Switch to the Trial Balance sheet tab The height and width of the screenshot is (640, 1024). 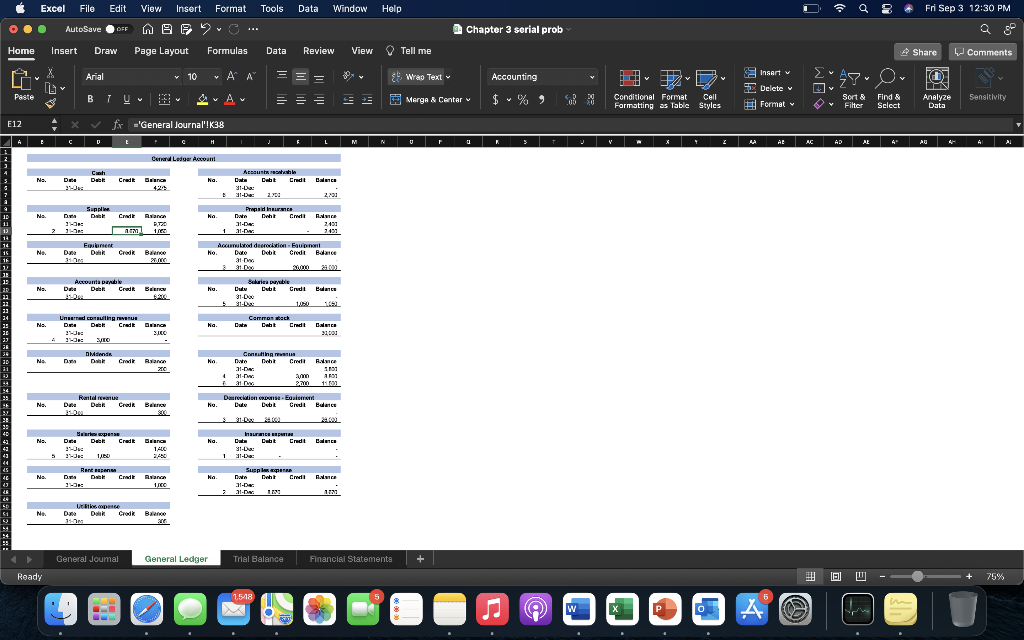pyautogui.click(x=258, y=559)
